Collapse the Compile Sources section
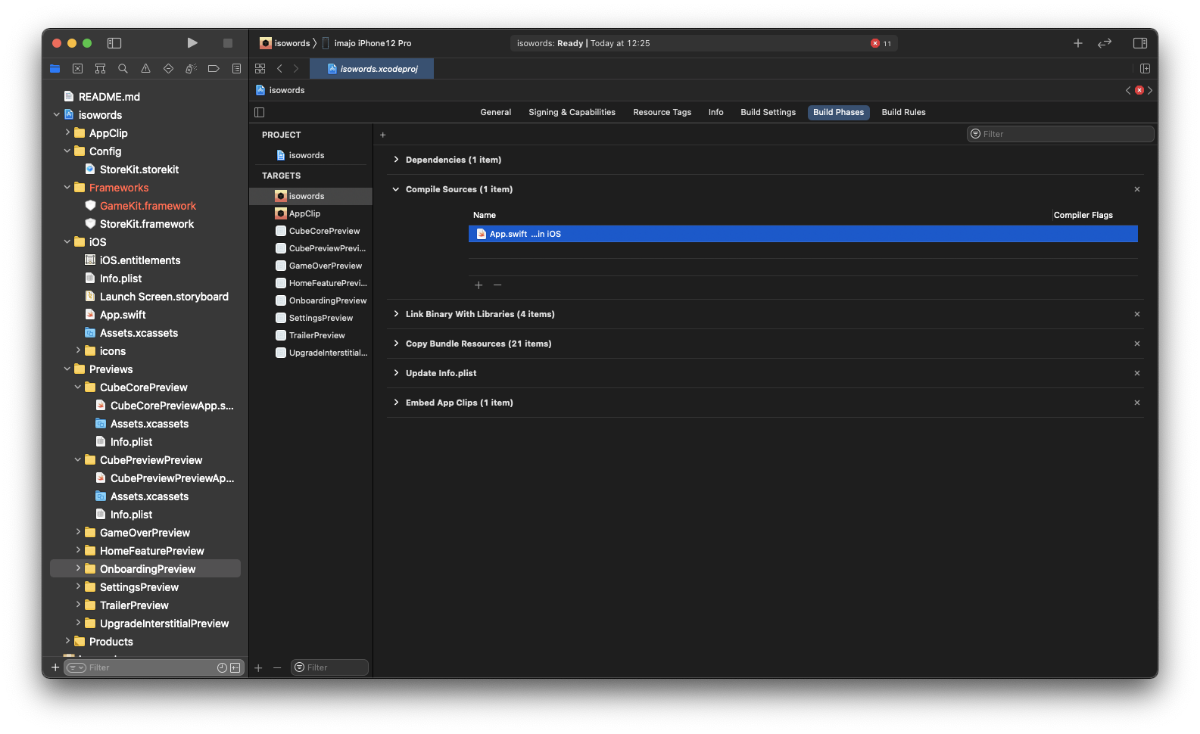This screenshot has height=734, width=1200. pyautogui.click(x=396, y=189)
